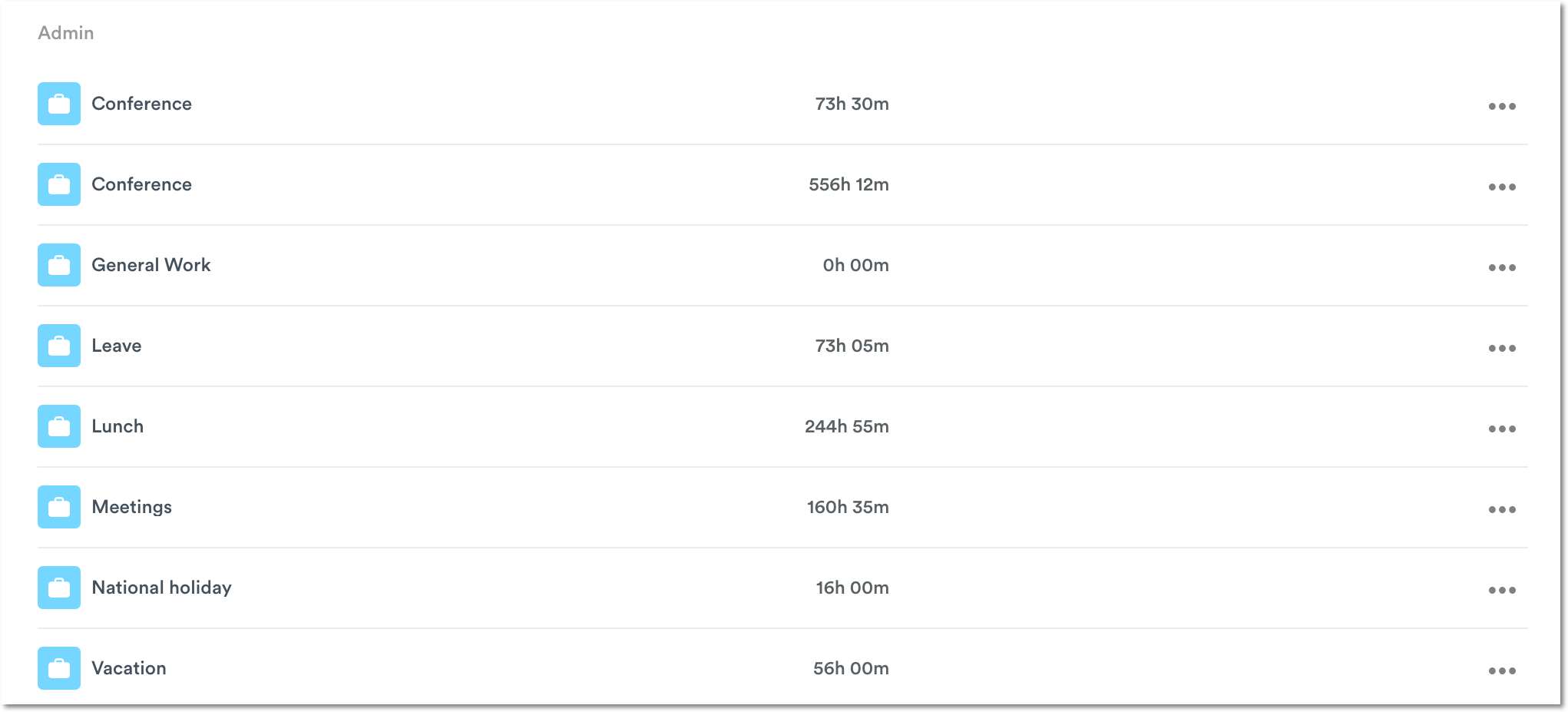Open the three-dot menu for General Work
The image size is (1568, 712).
pyautogui.click(x=1501, y=267)
